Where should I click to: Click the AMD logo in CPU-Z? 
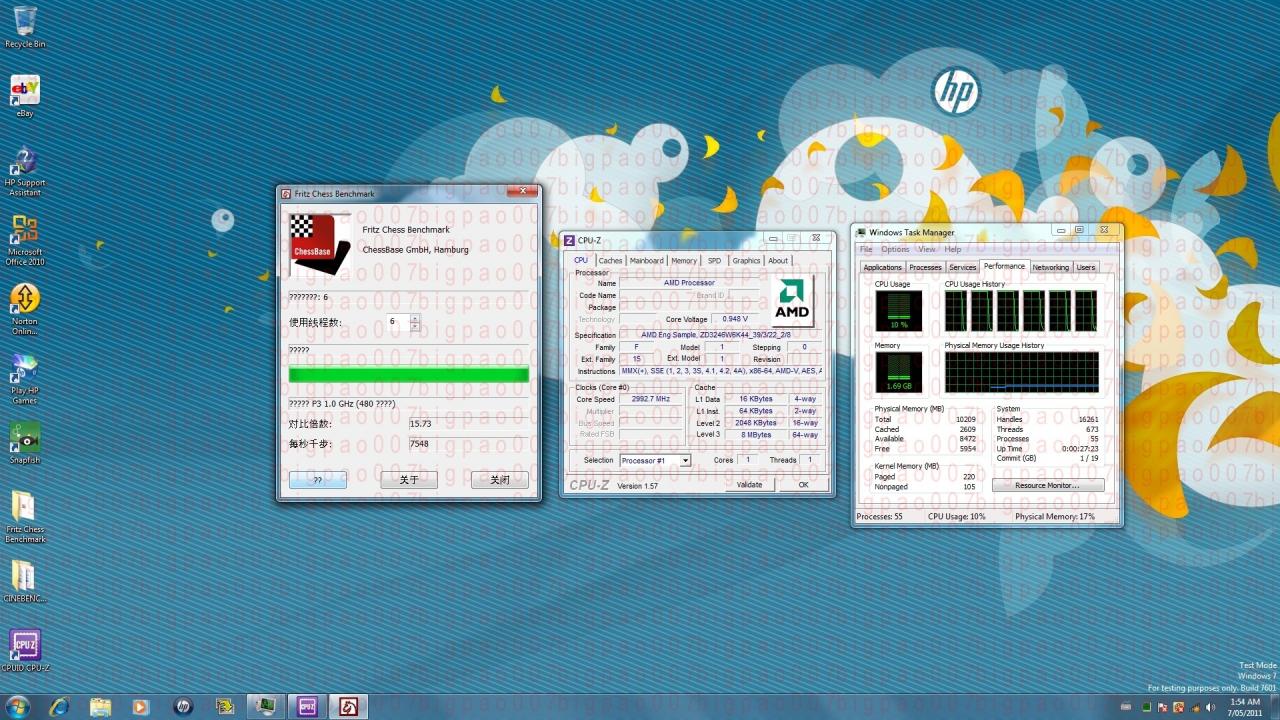point(793,301)
